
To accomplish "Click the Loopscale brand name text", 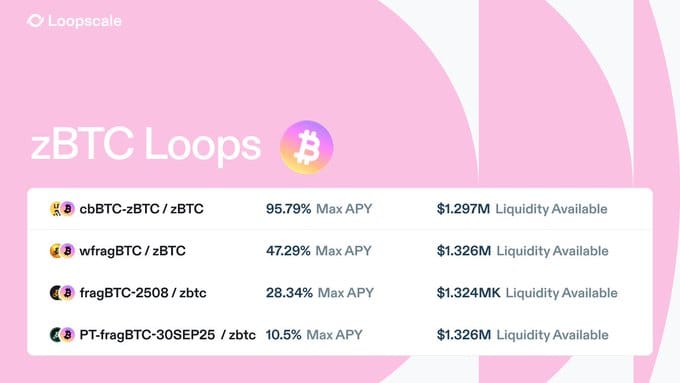I will [85, 21].
